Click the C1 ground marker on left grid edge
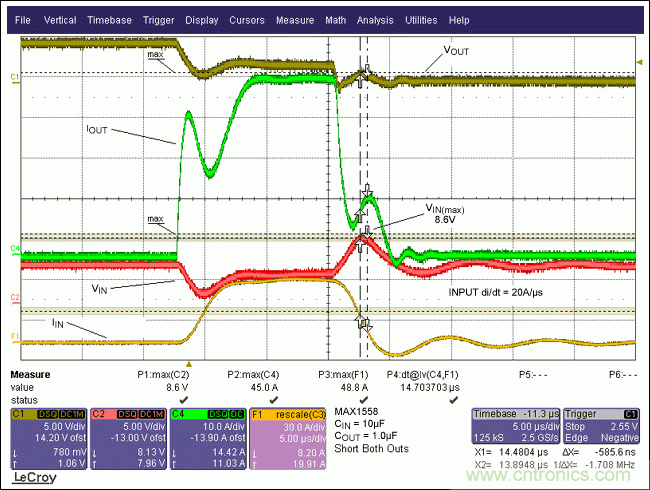 click(14, 76)
